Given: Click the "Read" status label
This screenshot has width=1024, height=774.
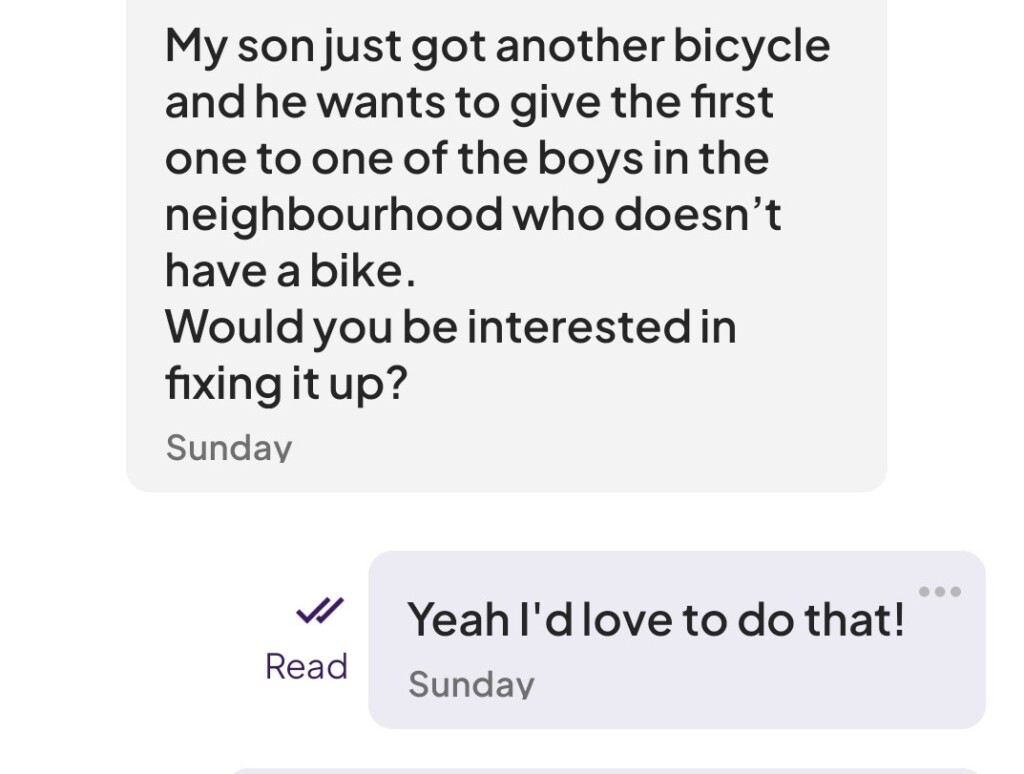Looking at the screenshot, I should [x=306, y=667].
